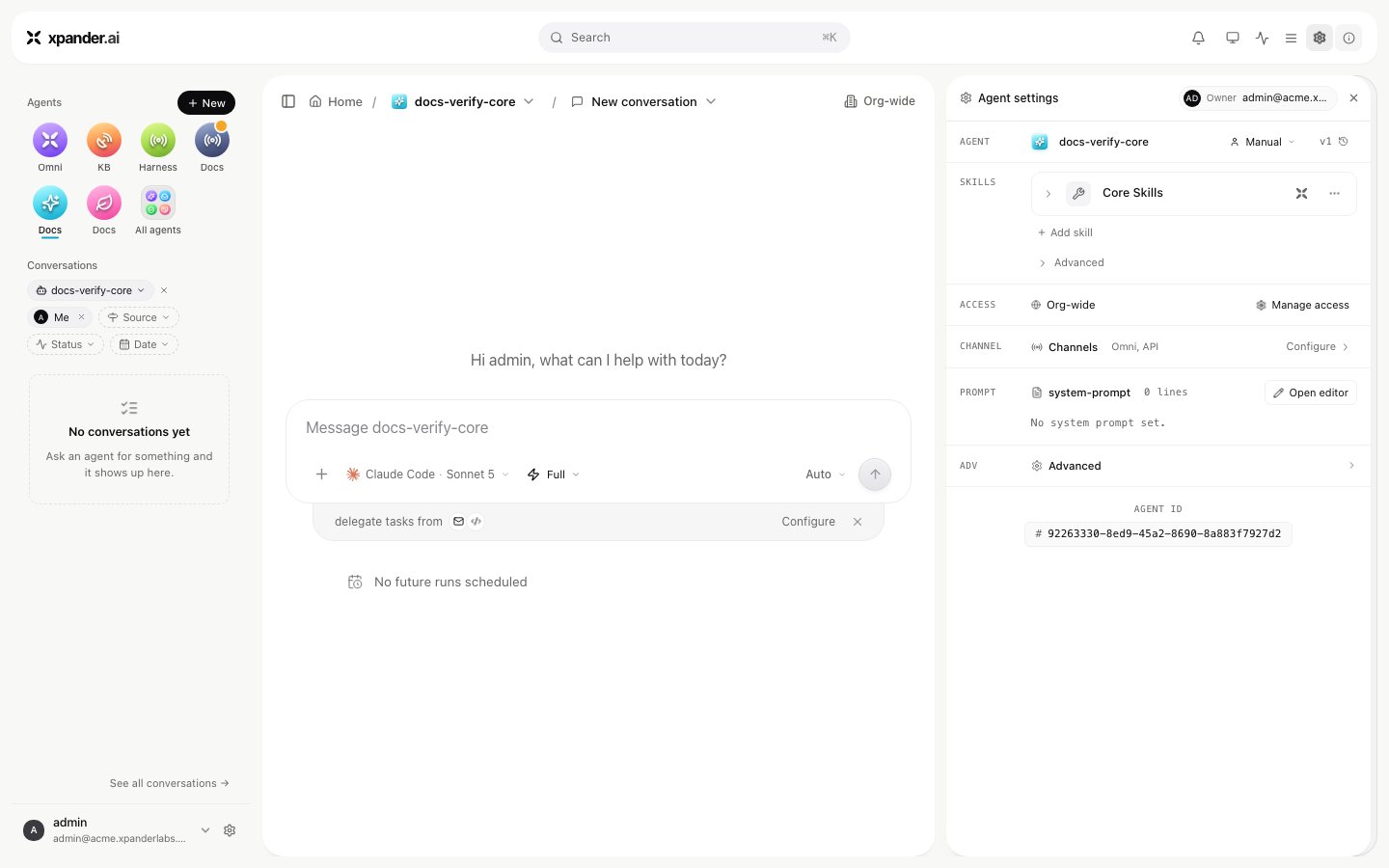The width and height of the screenshot is (1389, 868).
Task: Select the teal underlined Docs agent
Action: click(50, 203)
